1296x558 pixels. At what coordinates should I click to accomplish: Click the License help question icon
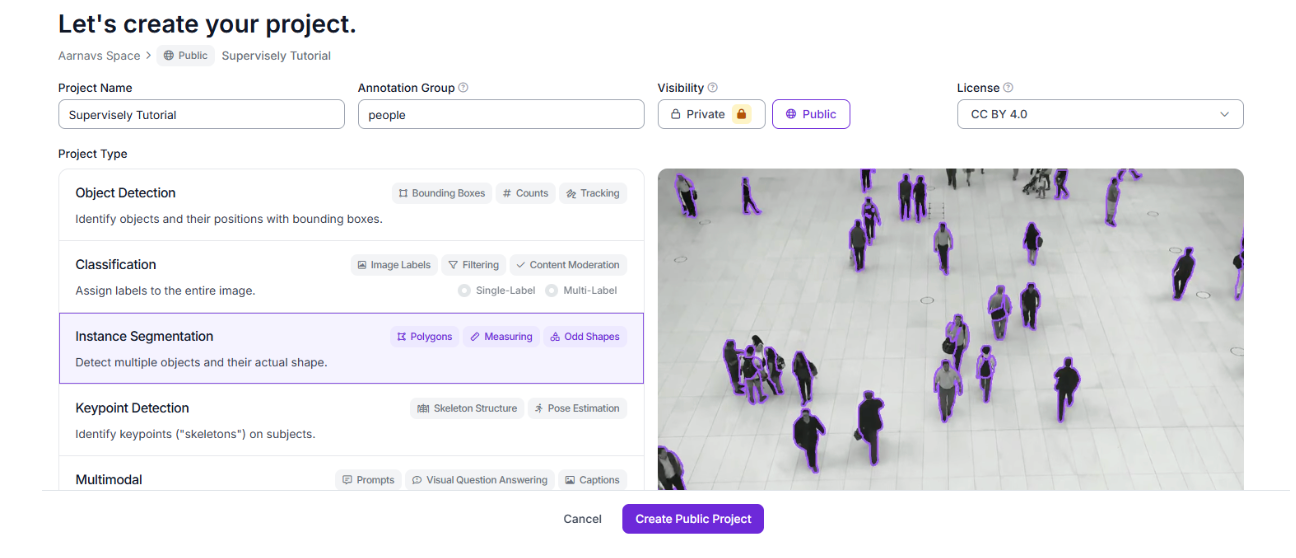pos(1008,88)
